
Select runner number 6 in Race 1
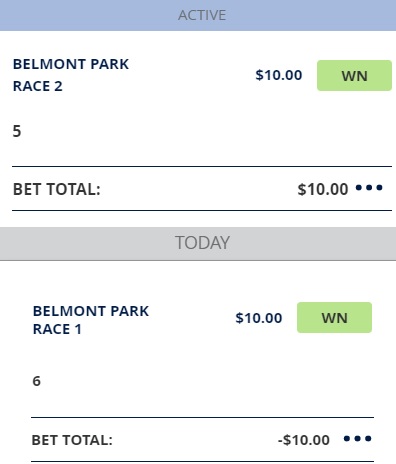(x=37, y=381)
